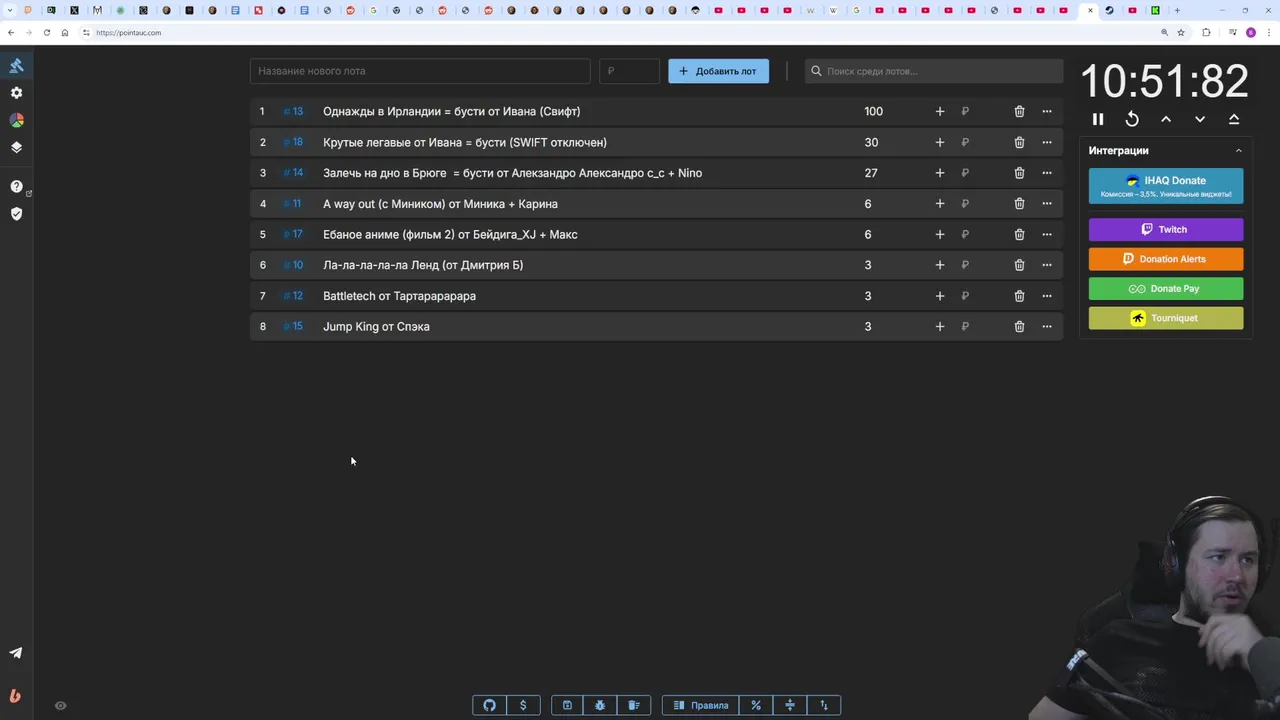Connect Donate Pay integration
Image resolution: width=1280 pixels, height=720 pixels.
(1166, 288)
